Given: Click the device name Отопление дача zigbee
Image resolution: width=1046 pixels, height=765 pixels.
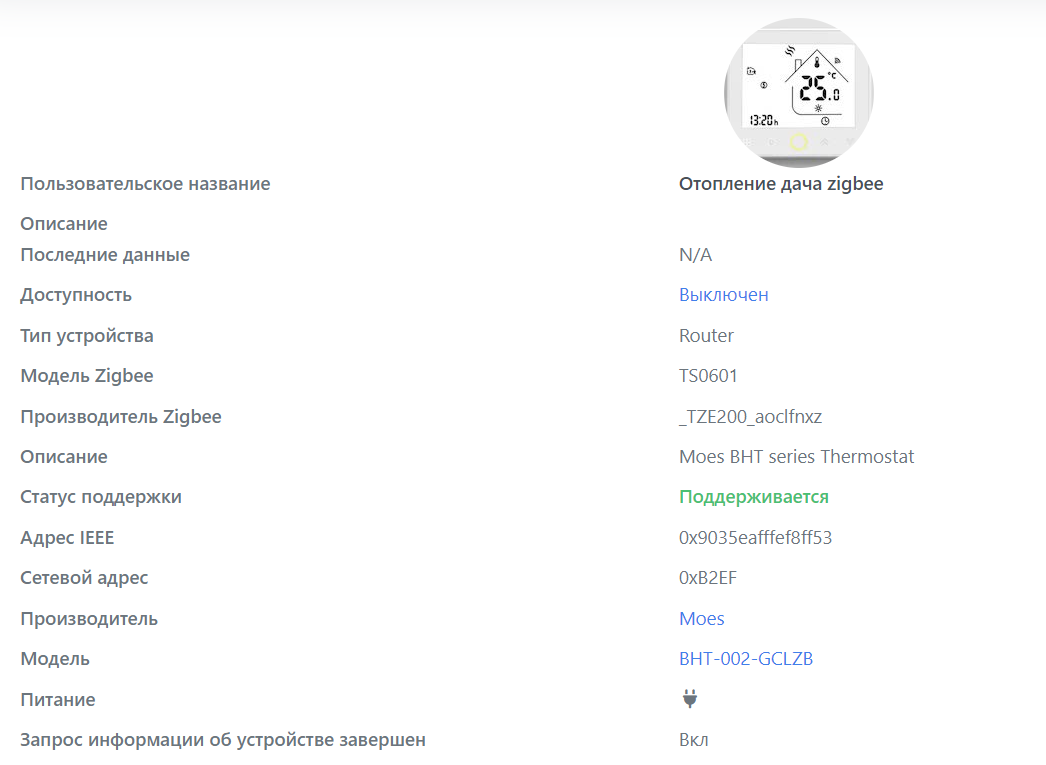Looking at the screenshot, I should point(780,183).
